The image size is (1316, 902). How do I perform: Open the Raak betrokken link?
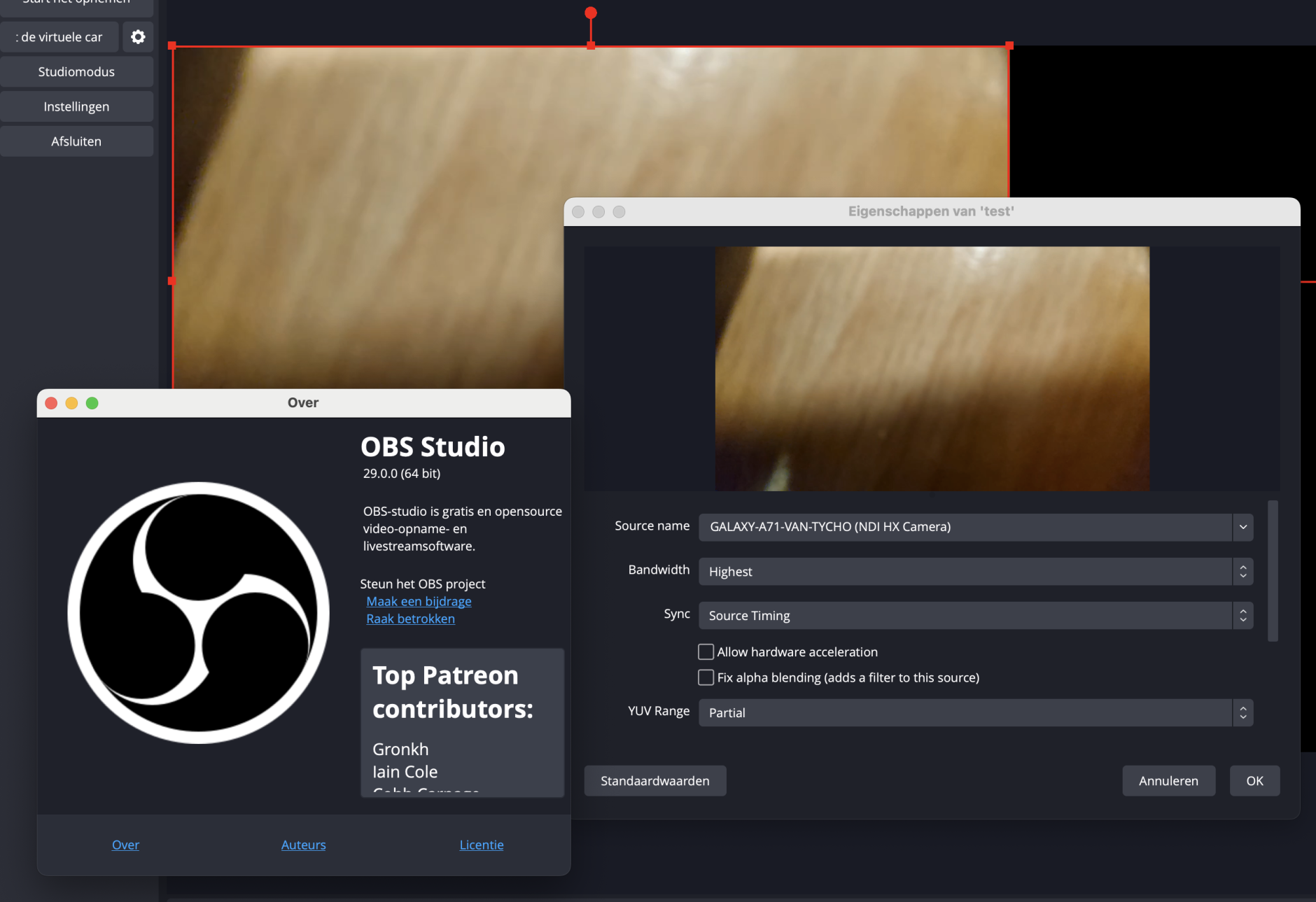point(410,619)
